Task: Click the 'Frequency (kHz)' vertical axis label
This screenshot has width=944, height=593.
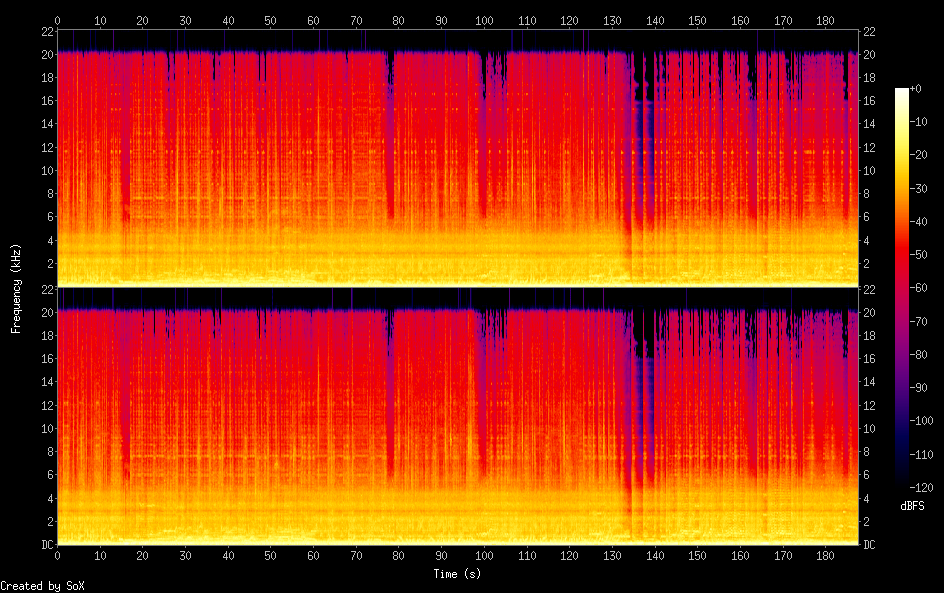Action: (x=16, y=288)
